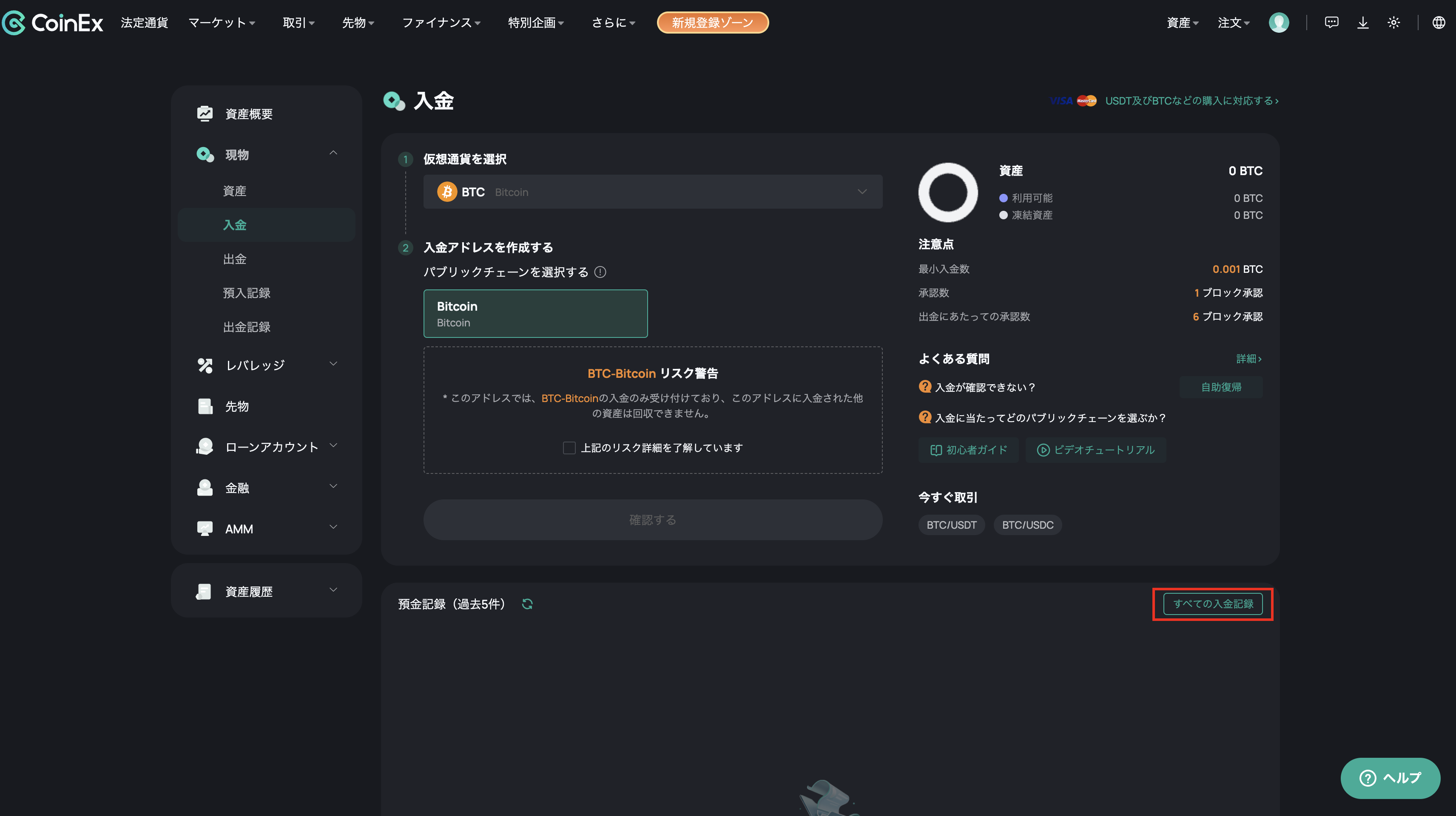The width and height of the screenshot is (1456, 816).
Task: Open the さらに top menu
Action: click(614, 23)
